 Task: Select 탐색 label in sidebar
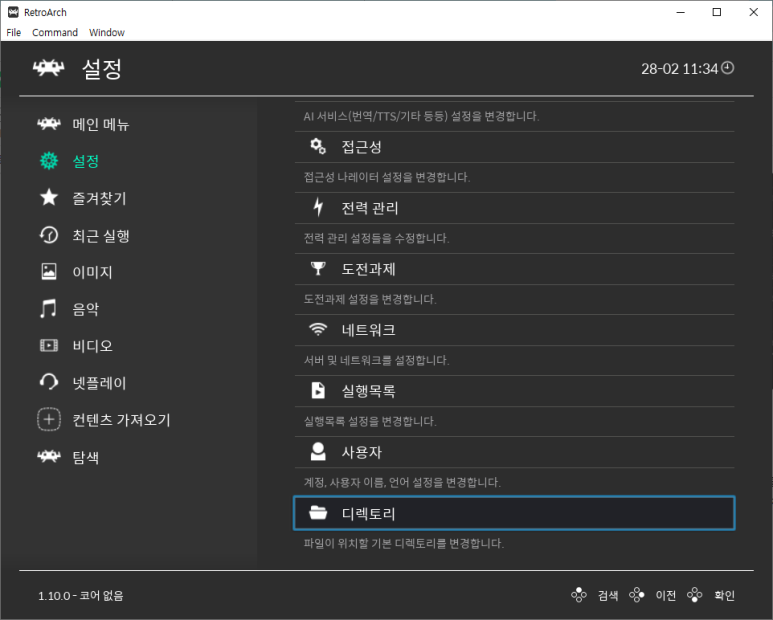click(x=85, y=457)
